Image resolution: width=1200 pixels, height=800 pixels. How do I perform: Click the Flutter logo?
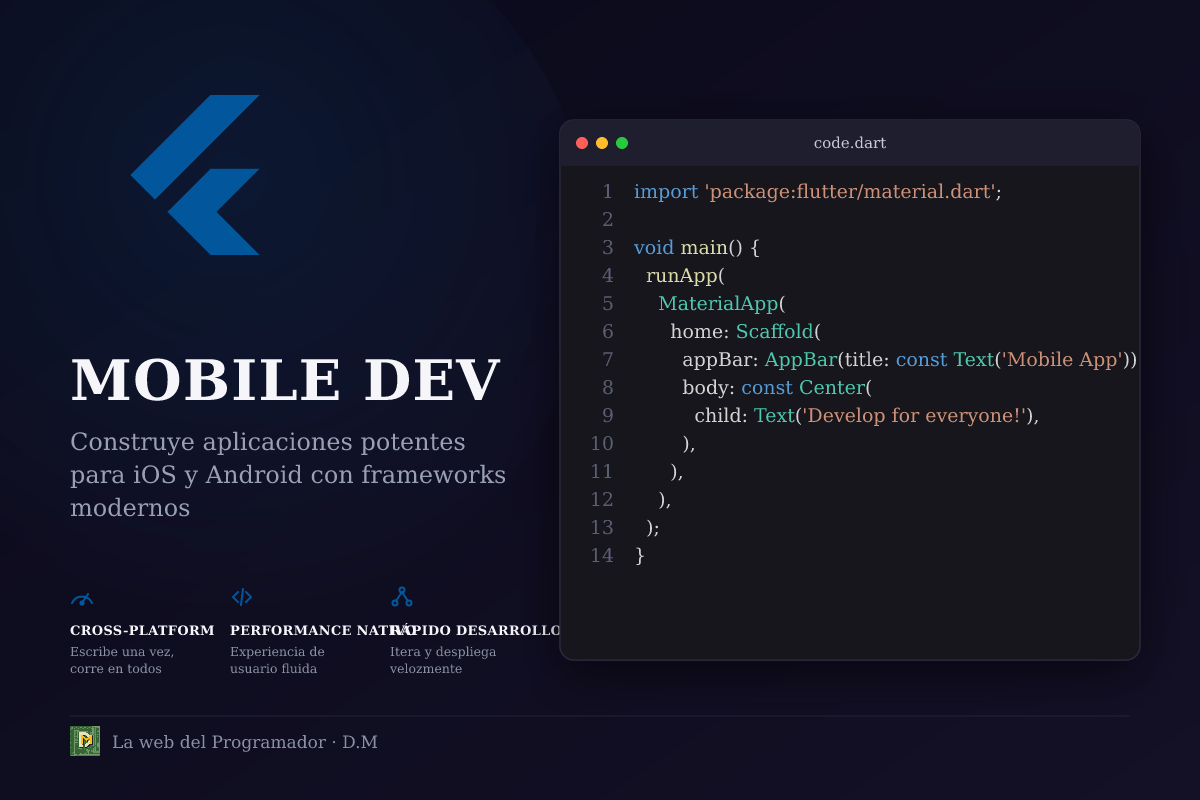pos(195,175)
